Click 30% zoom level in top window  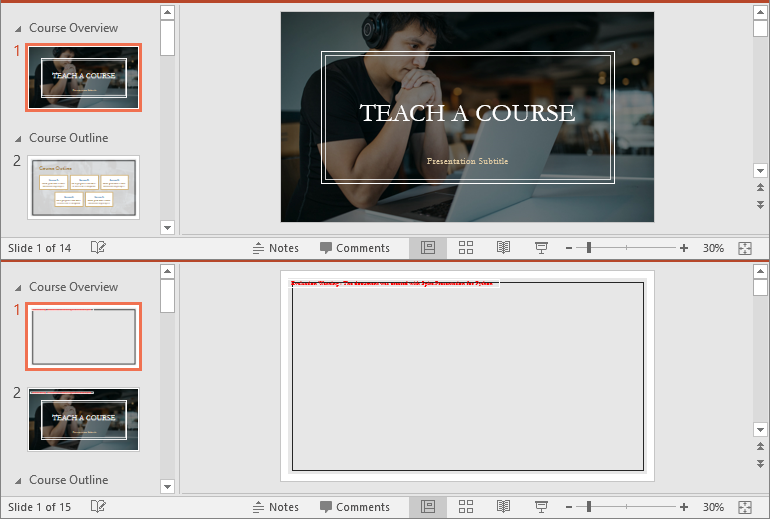click(713, 248)
